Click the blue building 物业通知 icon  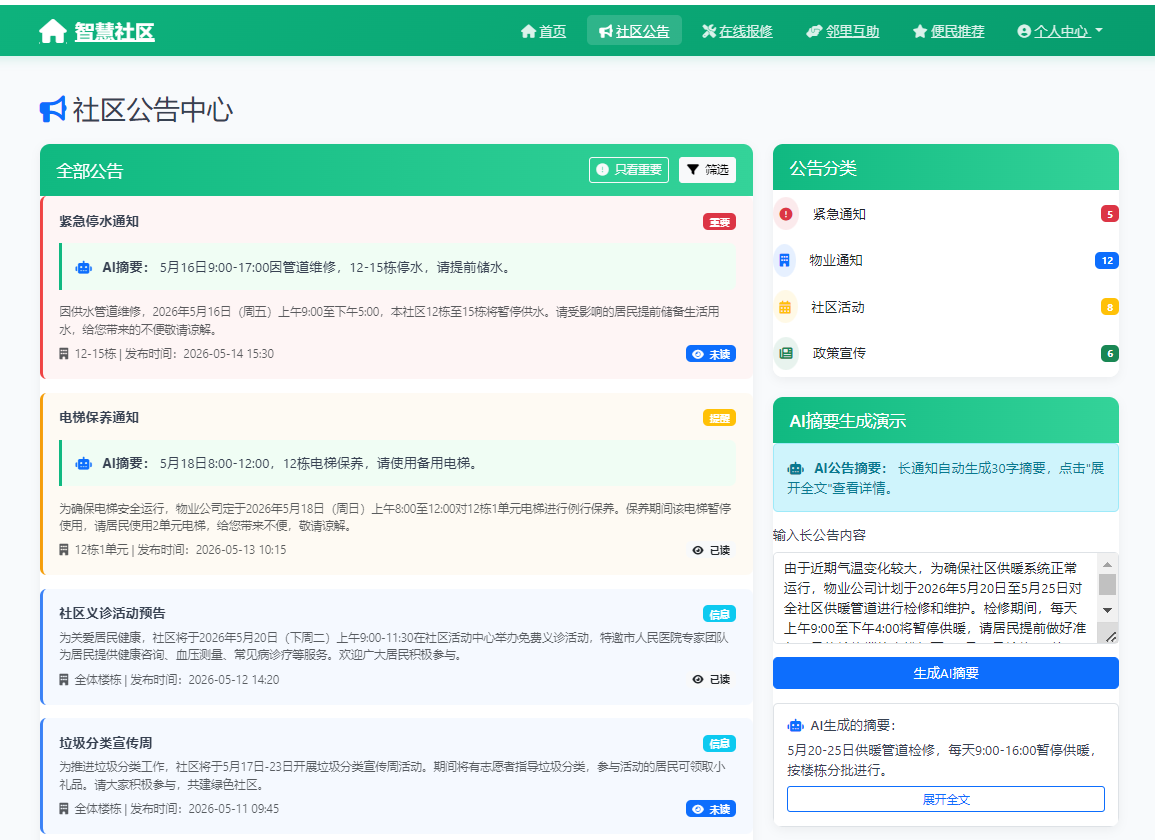[784, 260]
